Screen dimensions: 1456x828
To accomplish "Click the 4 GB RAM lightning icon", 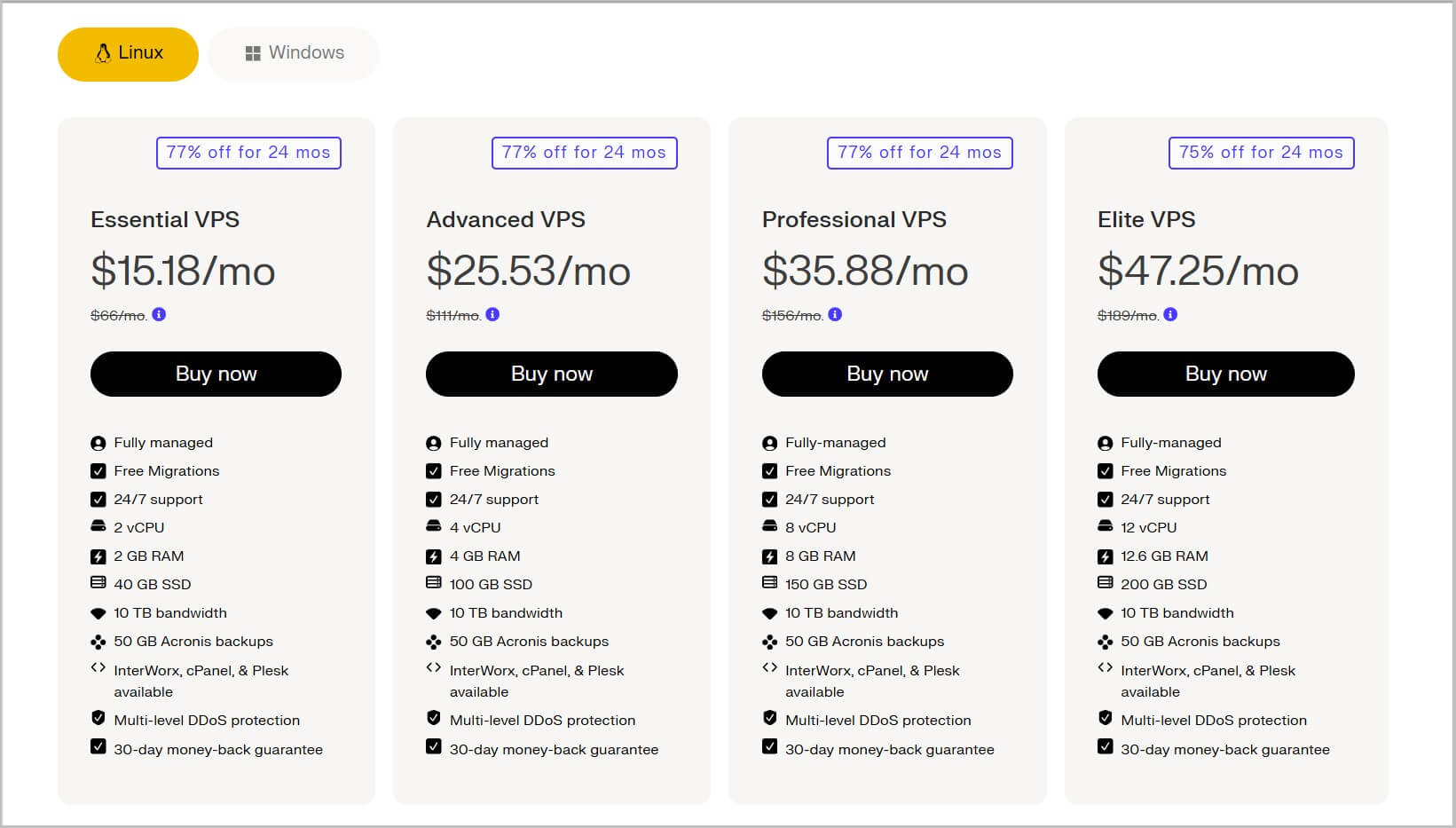I will (434, 556).
